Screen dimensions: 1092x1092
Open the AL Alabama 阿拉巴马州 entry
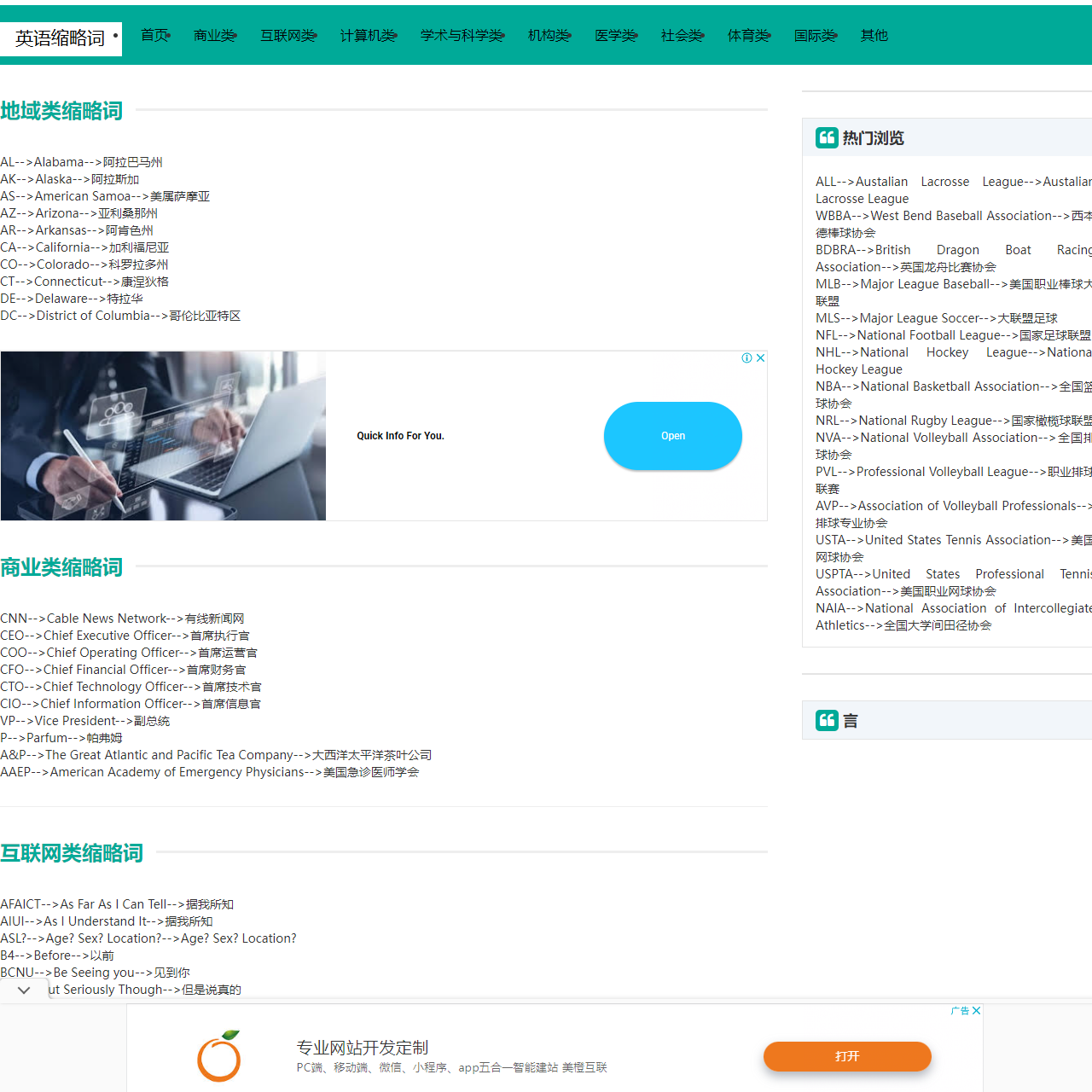[x=81, y=162]
